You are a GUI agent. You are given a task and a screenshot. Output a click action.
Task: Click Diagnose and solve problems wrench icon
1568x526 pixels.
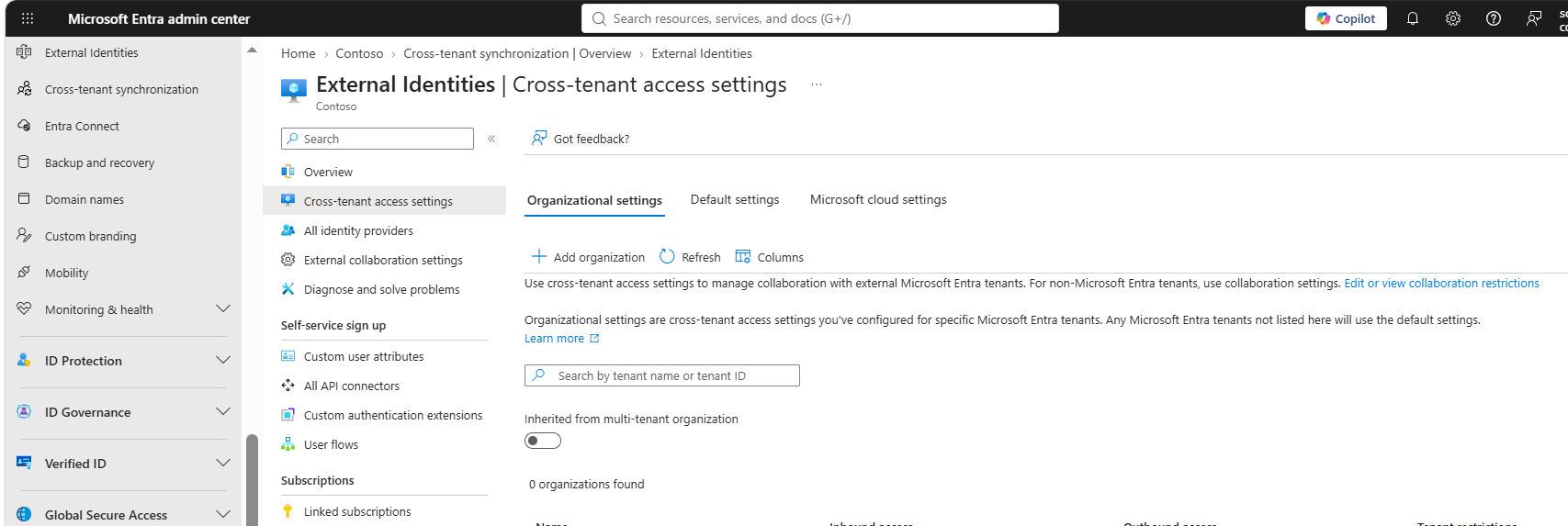288,289
